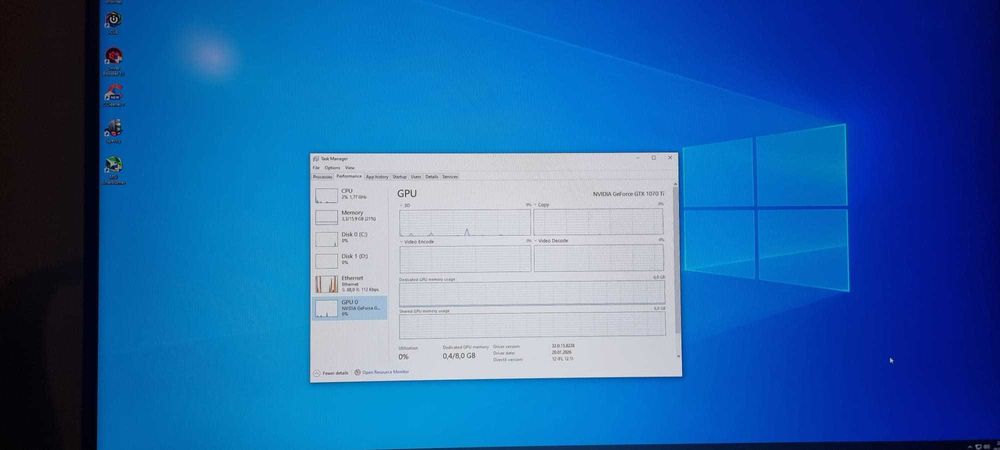Click the 0% utilization value
The width and height of the screenshot is (1000, 450).
pos(404,357)
